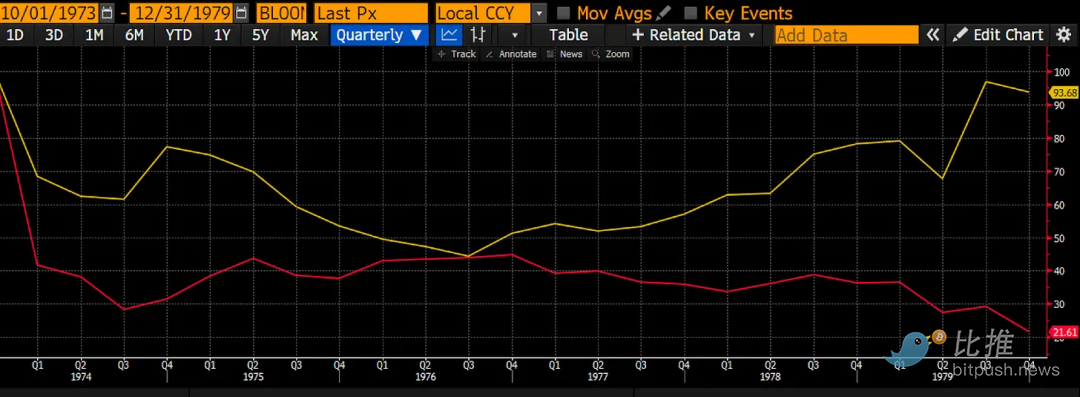Open chart settings gear icon

pyautogui.click(x=1062, y=34)
